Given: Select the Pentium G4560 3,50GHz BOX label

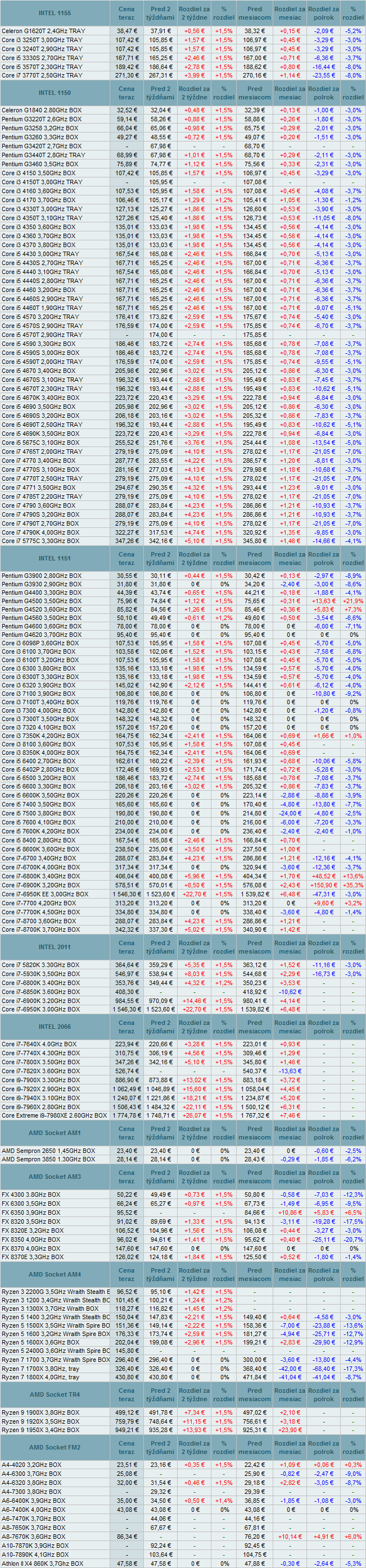Looking at the screenshot, I should [x=42, y=618].
